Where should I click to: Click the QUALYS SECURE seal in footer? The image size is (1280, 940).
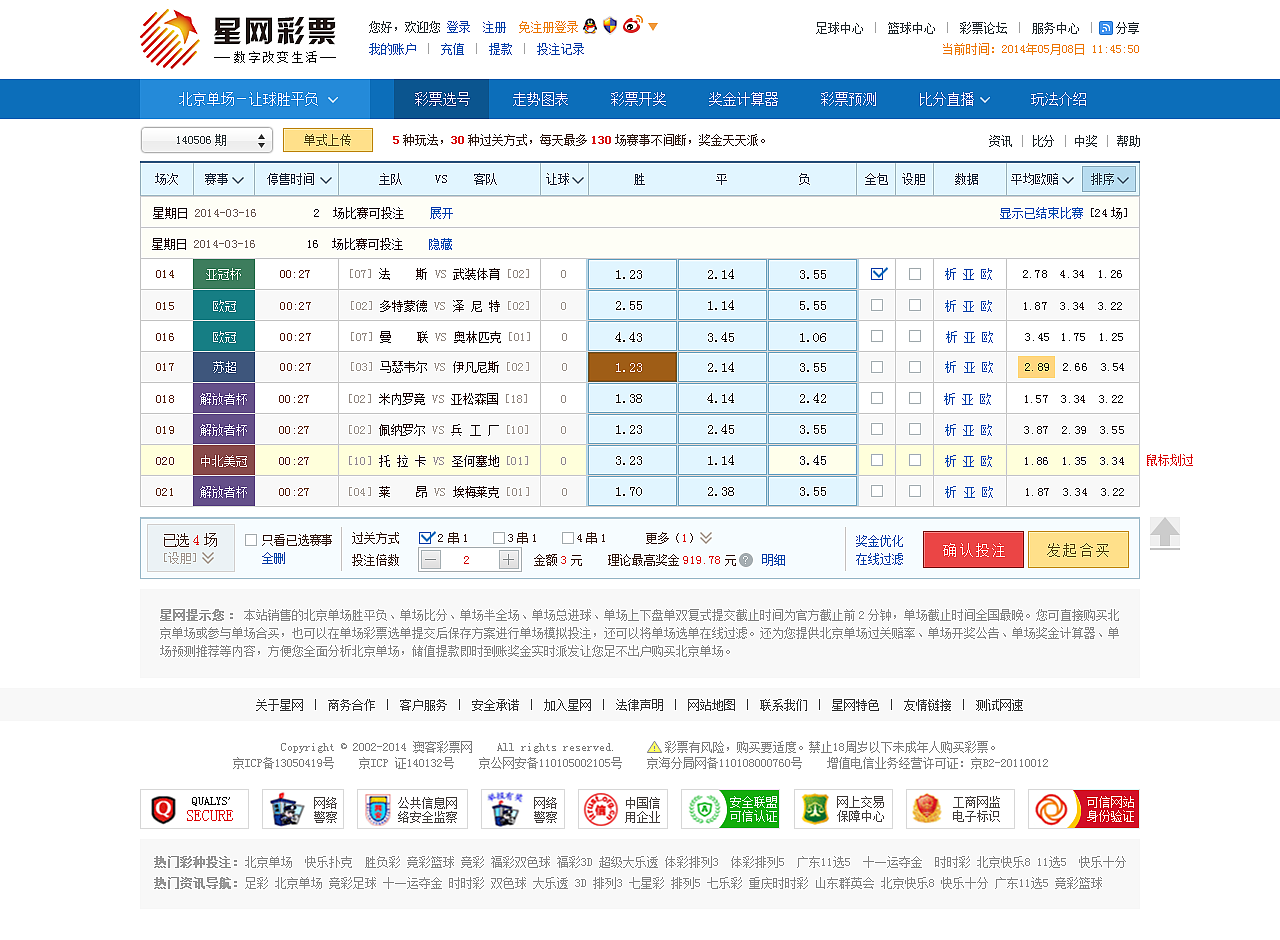pos(194,809)
